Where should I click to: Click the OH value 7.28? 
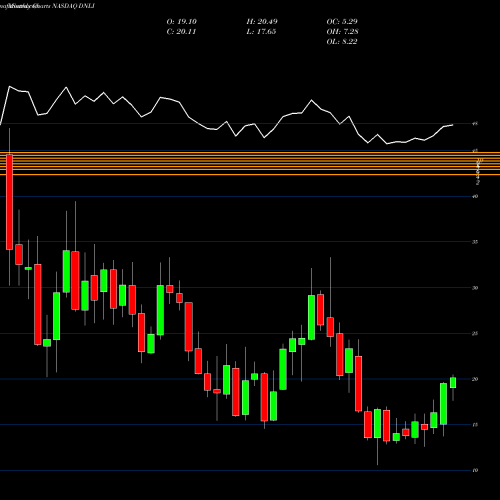(342, 32)
